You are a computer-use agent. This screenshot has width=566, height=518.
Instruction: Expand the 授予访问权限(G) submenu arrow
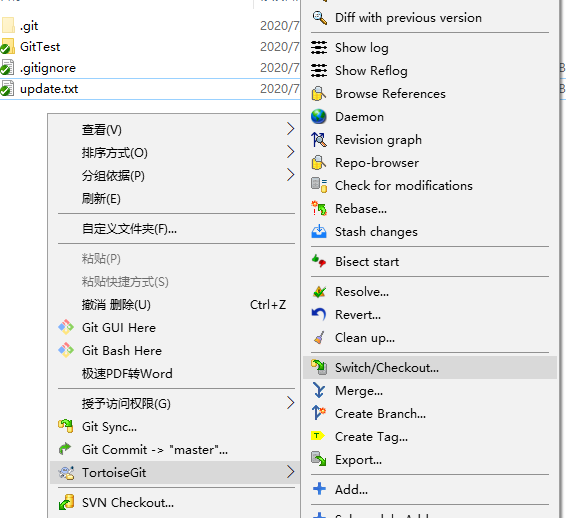click(291, 403)
